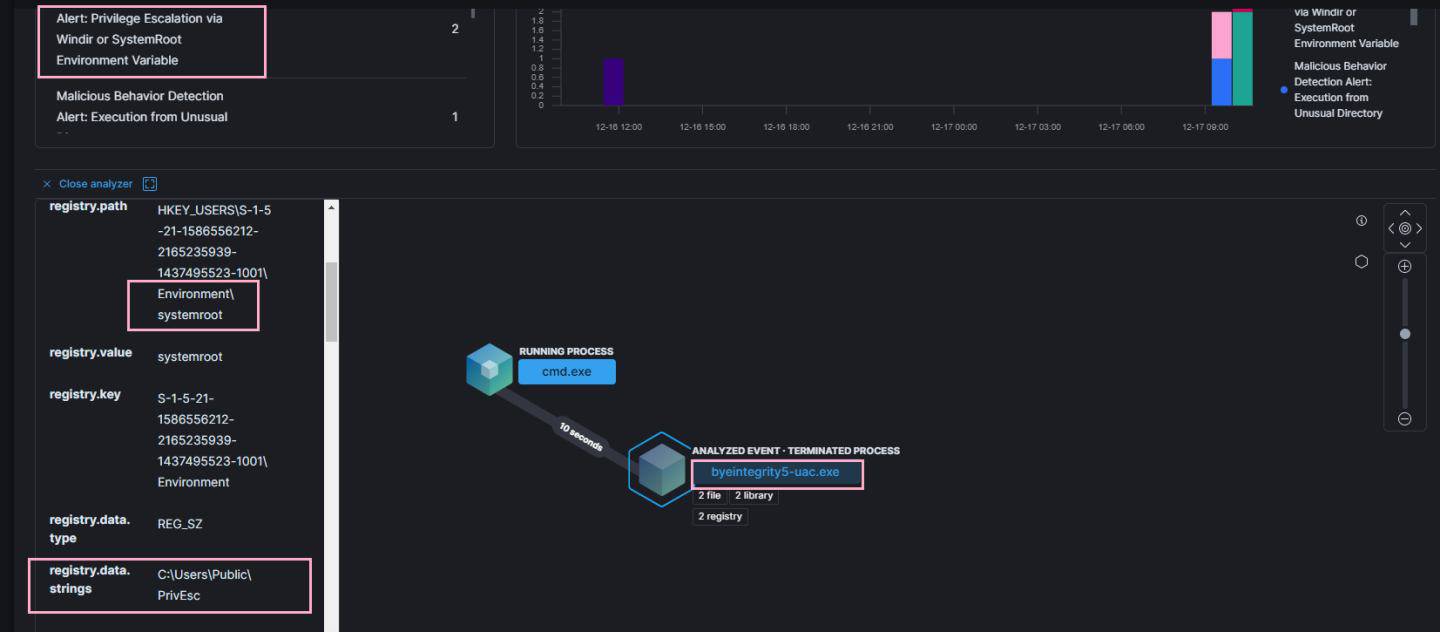The height and width of the screenshot is (632, 1440).
Task: Click the cmd.exe cube node icon
Action: pos(489,368)
